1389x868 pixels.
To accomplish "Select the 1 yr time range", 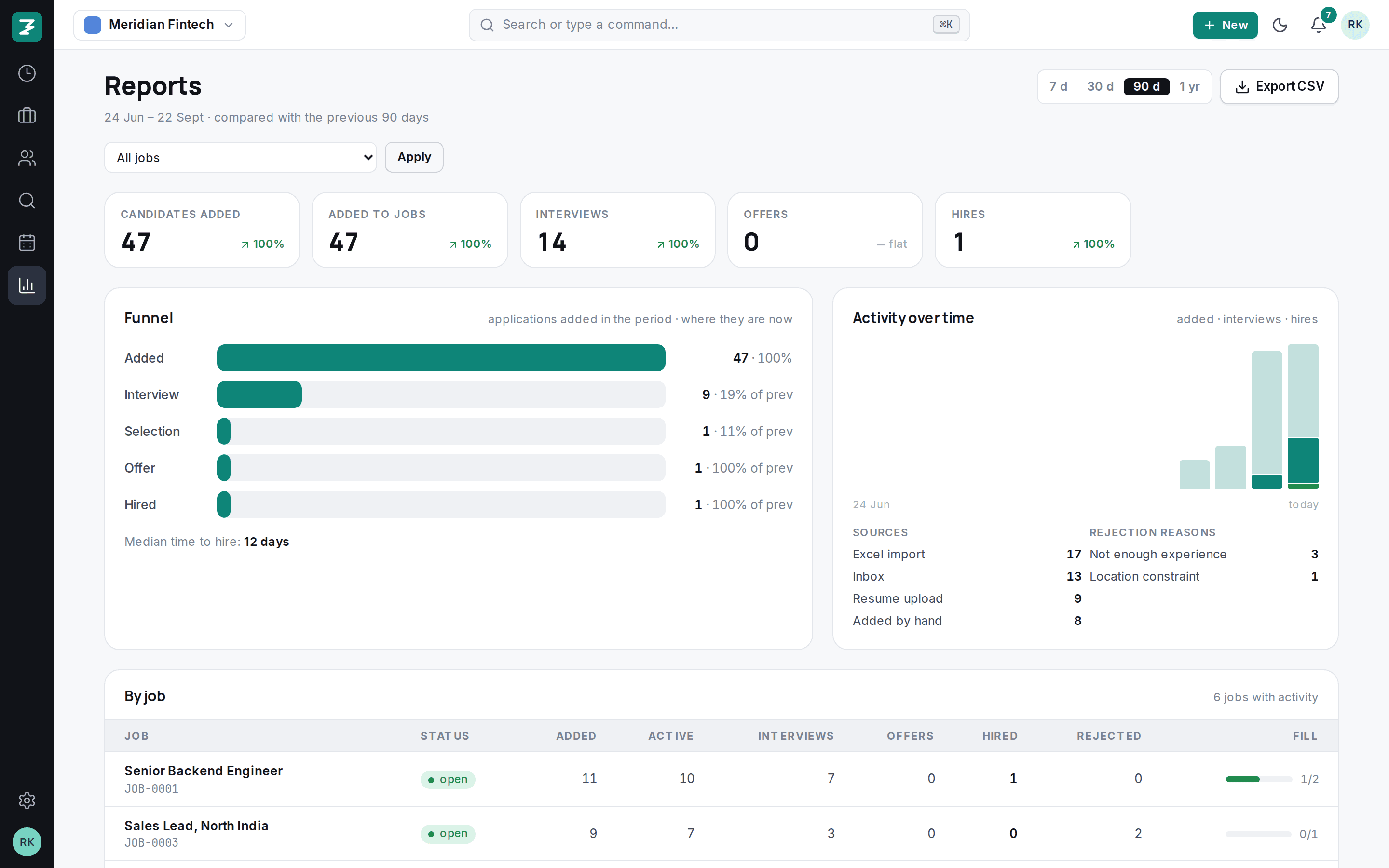I will [1189, 87].
